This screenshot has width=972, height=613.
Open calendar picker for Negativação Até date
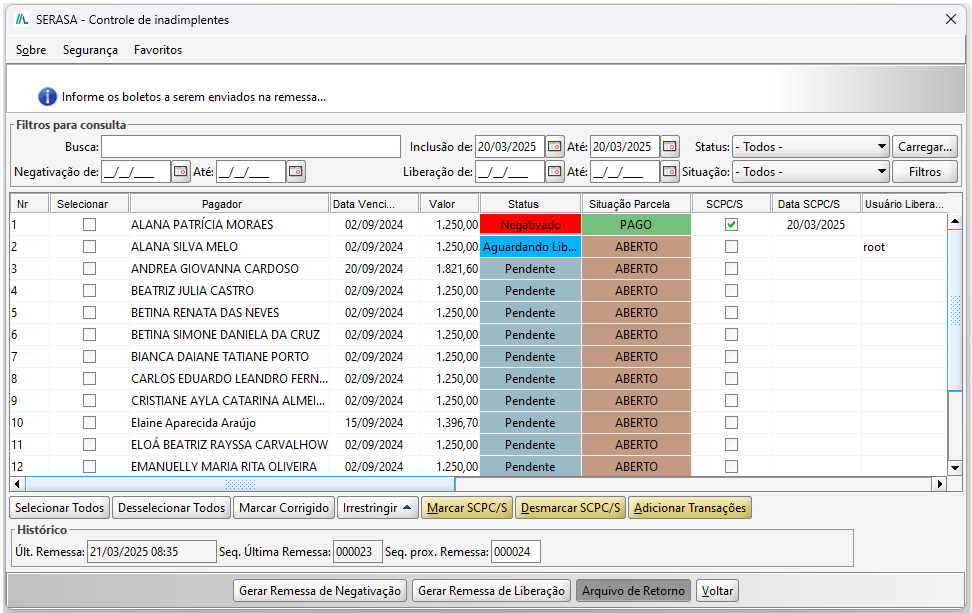[x=296, y=171]
